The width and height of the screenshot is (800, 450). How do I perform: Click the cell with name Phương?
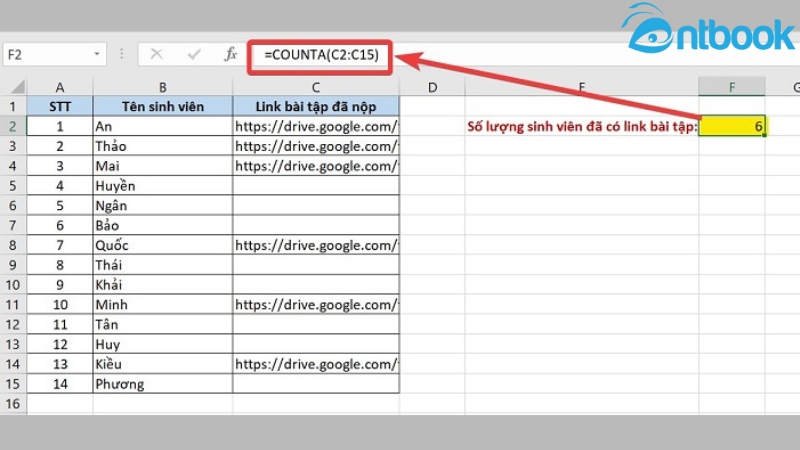(x=163, y=384)
